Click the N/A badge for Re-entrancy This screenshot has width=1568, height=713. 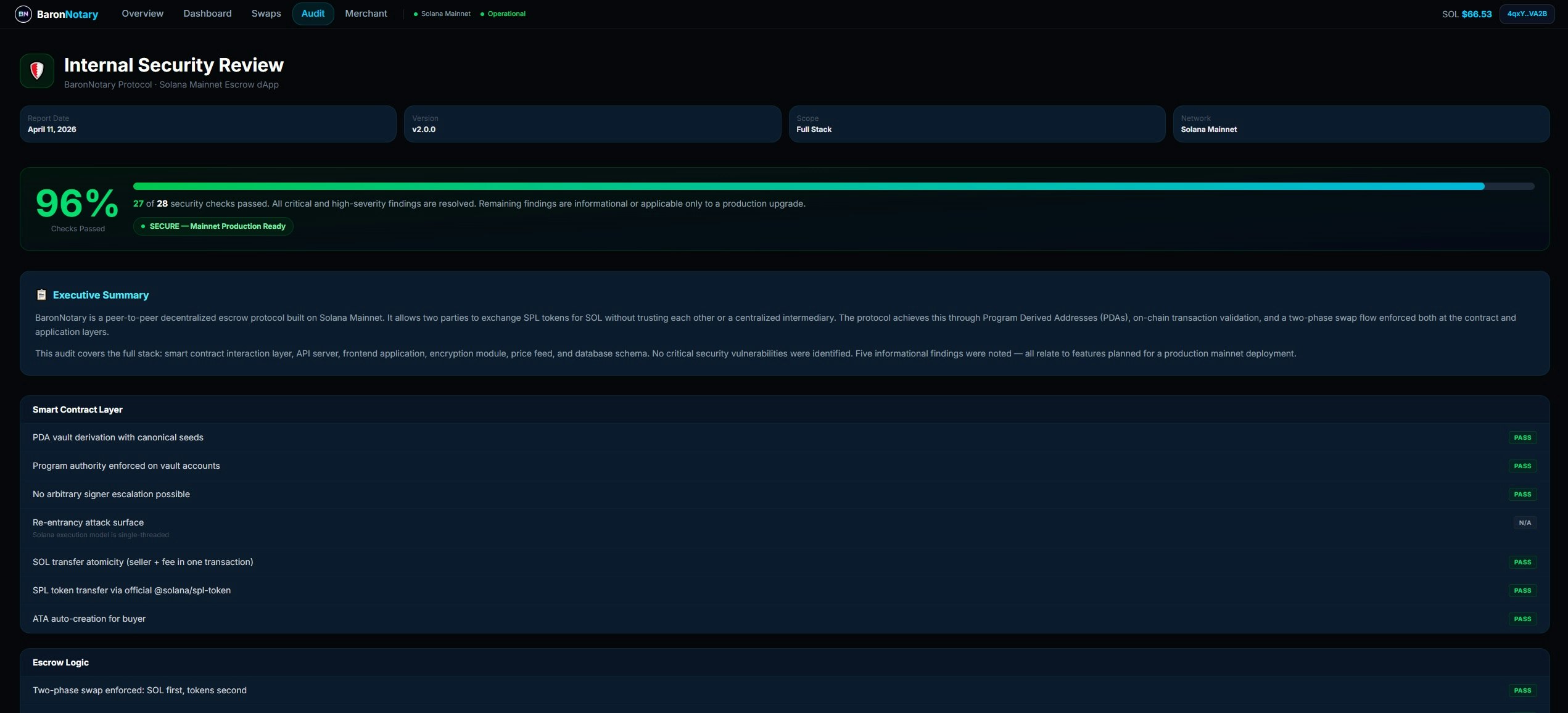1525,522
